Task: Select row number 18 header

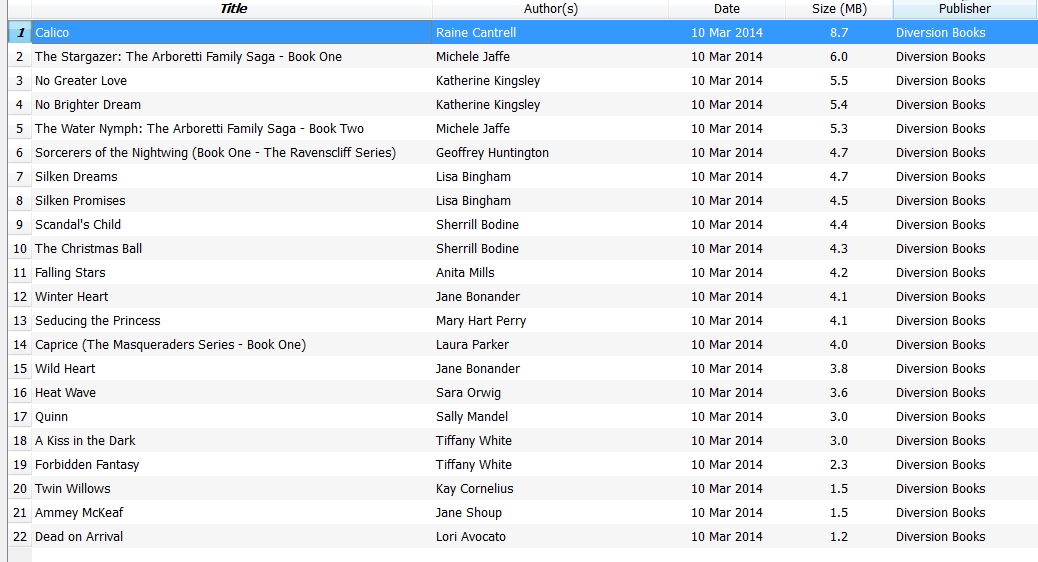Action: 19,441
